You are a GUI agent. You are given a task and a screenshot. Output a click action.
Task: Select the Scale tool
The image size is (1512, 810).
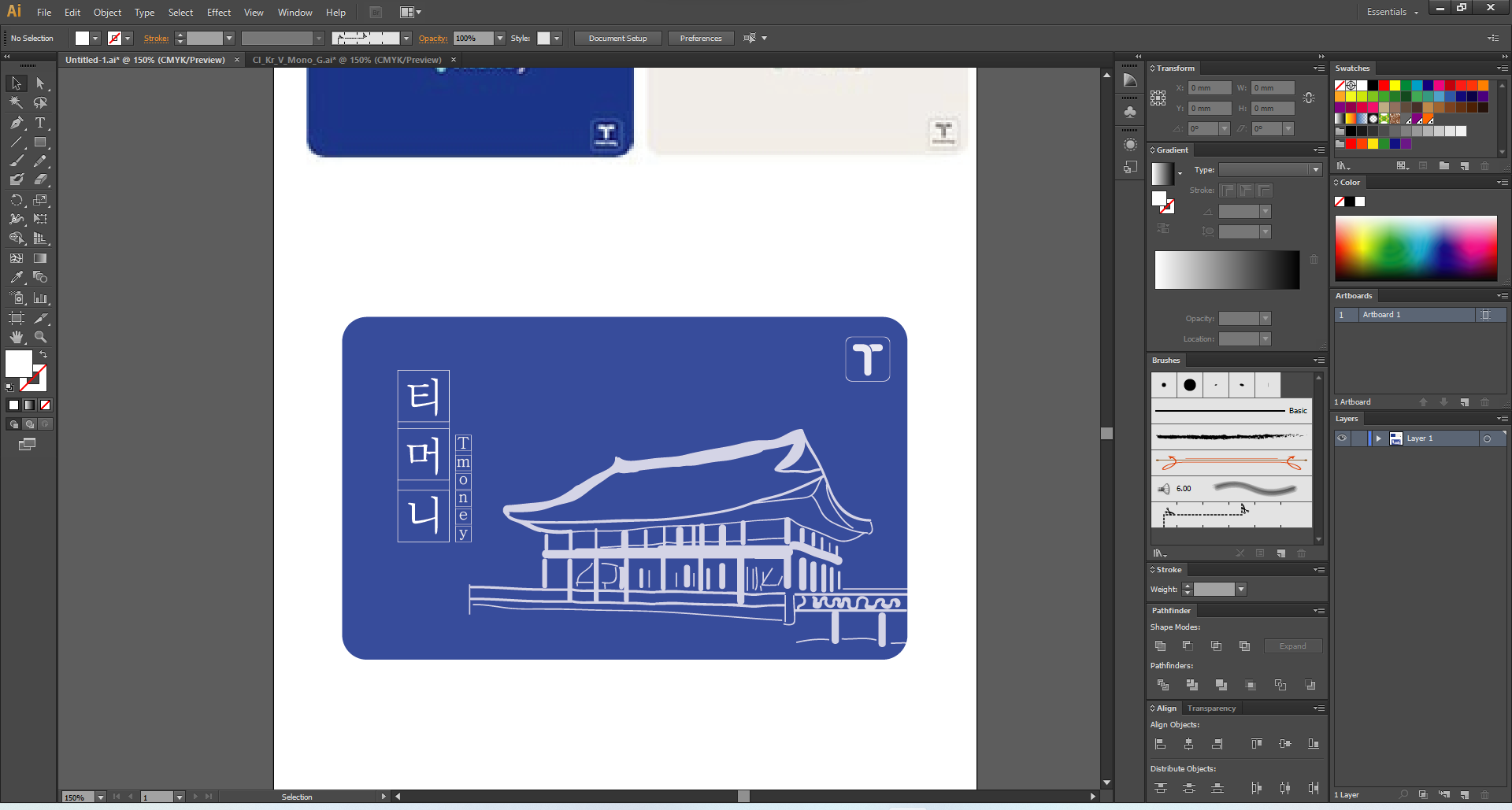(x=40, y=200)
